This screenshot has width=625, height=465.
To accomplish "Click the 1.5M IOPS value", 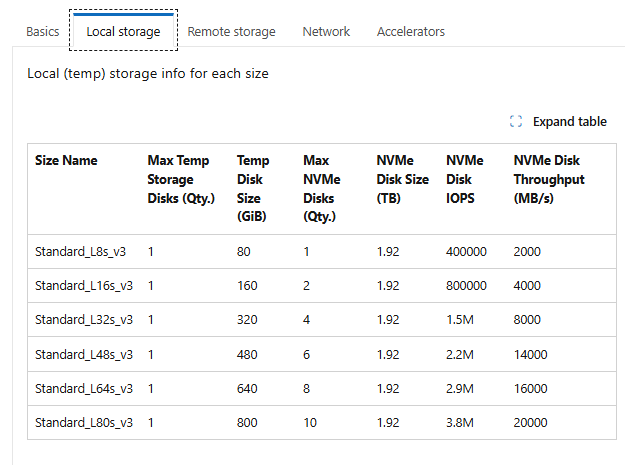I will (x=460, y=320).
